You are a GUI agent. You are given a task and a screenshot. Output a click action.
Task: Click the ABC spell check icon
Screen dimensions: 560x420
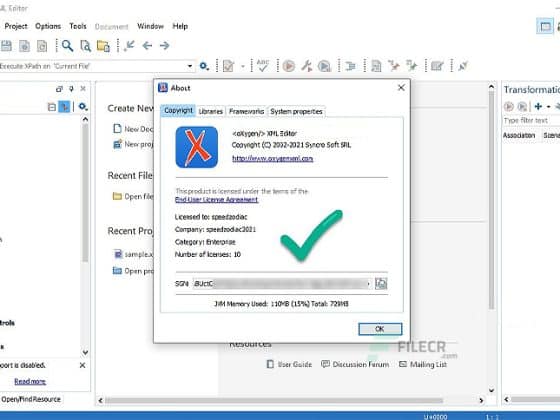point(263,66)
